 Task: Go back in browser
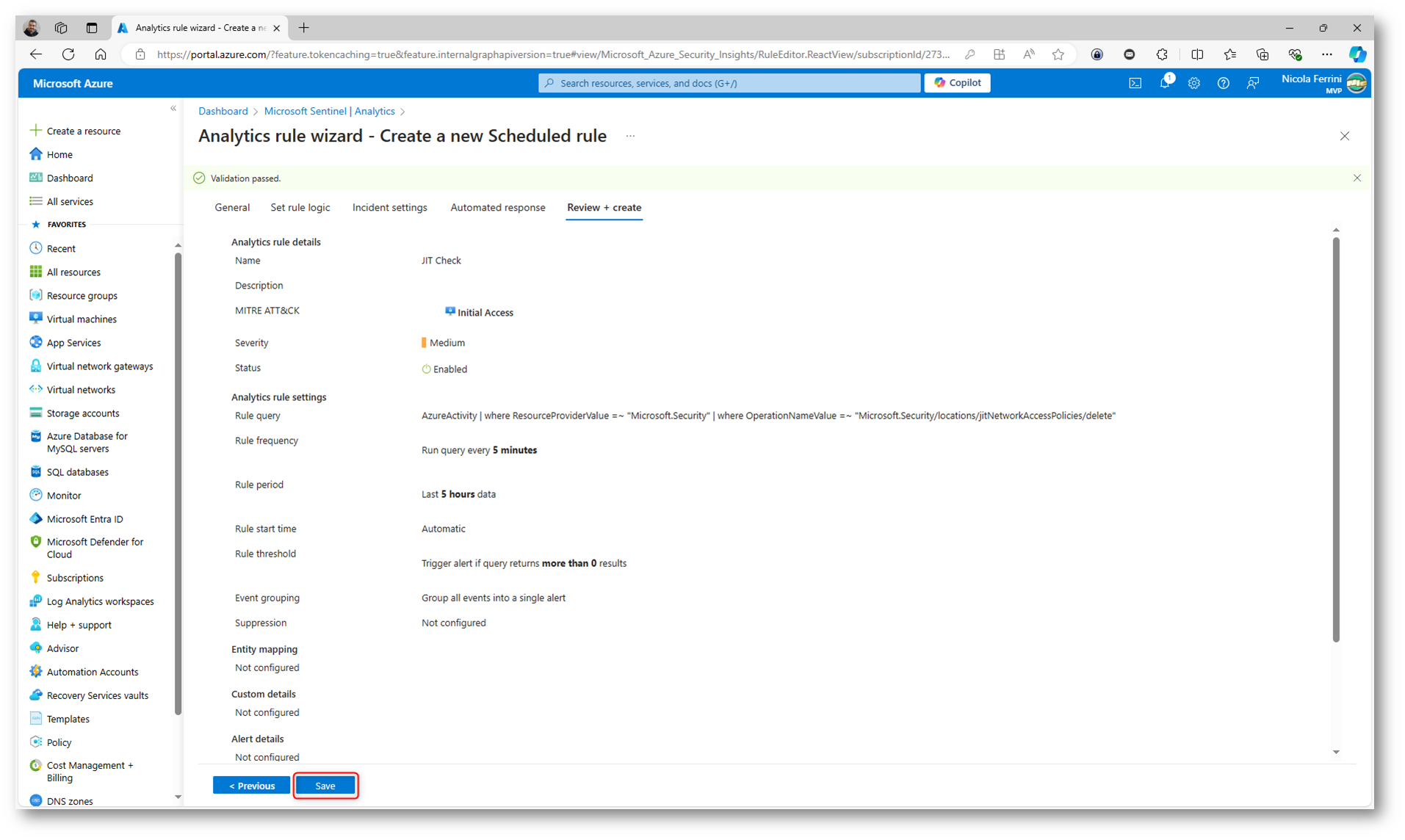point(35,54)
